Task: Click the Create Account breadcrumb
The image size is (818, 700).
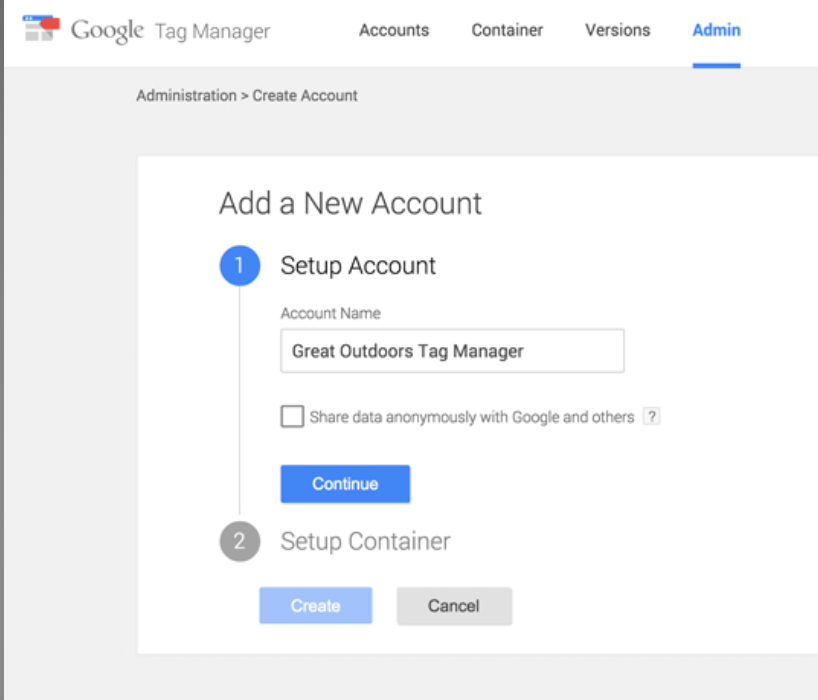Action: [305, 95]
